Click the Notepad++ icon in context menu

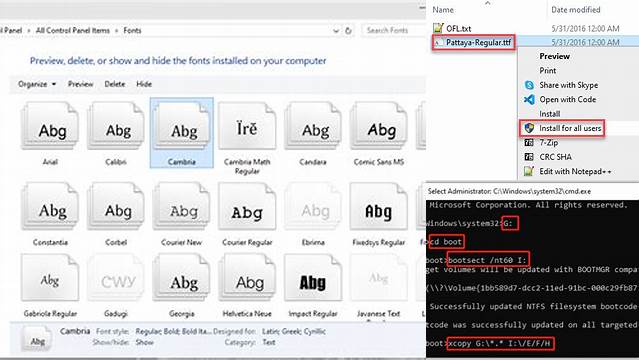tap(529, 171)
